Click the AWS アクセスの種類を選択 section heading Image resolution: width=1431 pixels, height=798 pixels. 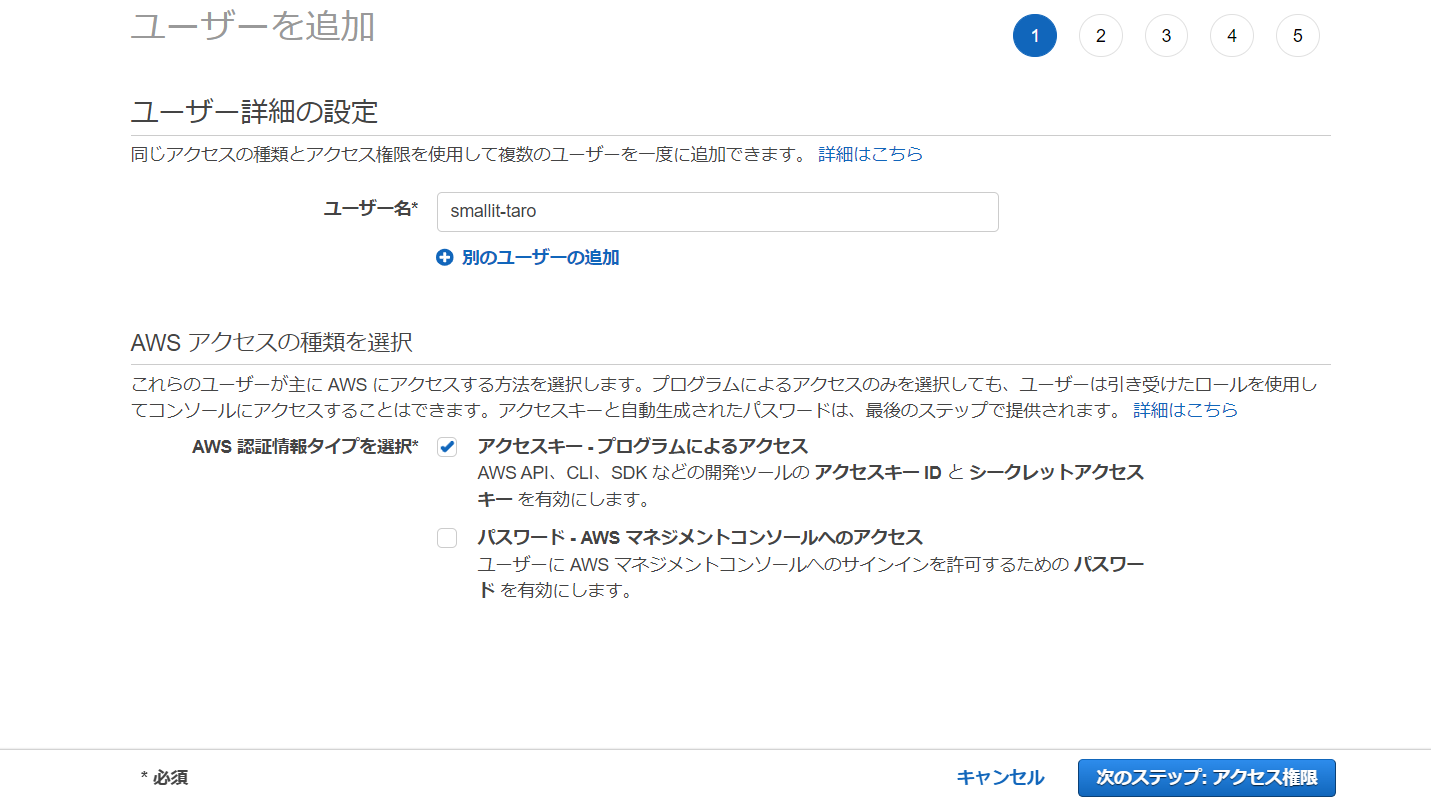click(x=271, y=342)
